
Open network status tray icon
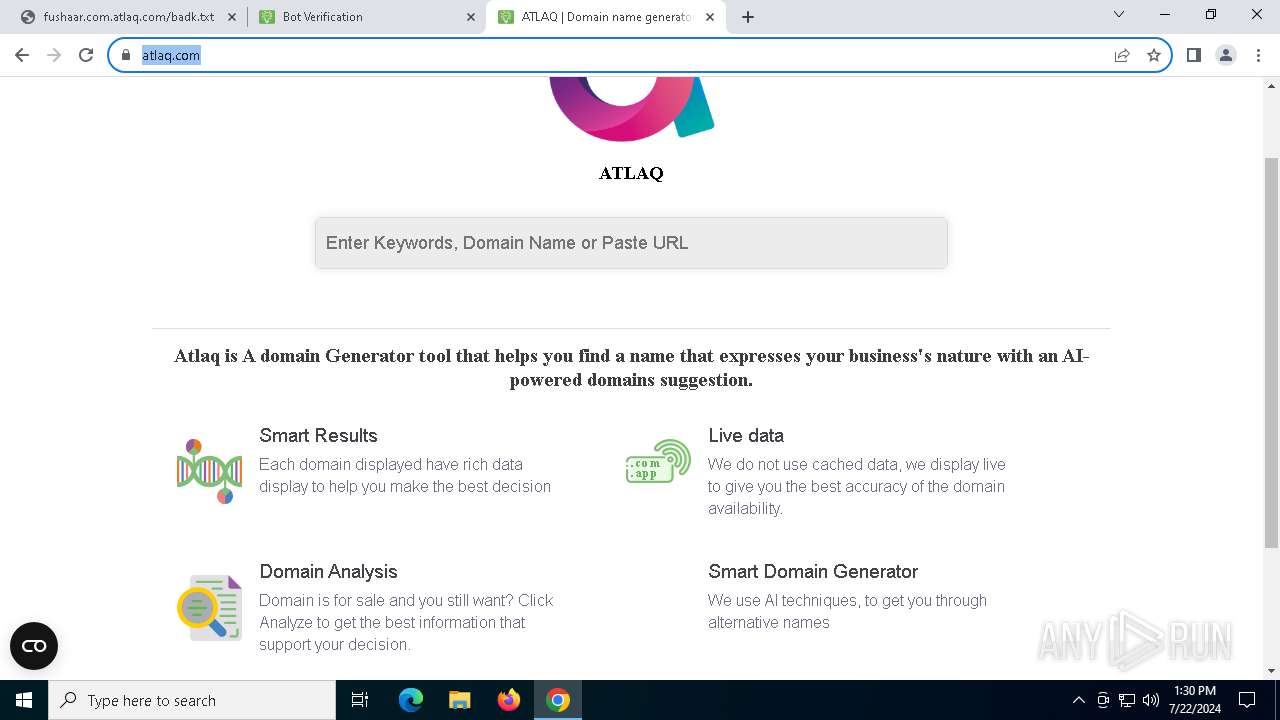tap(1127, 700)
